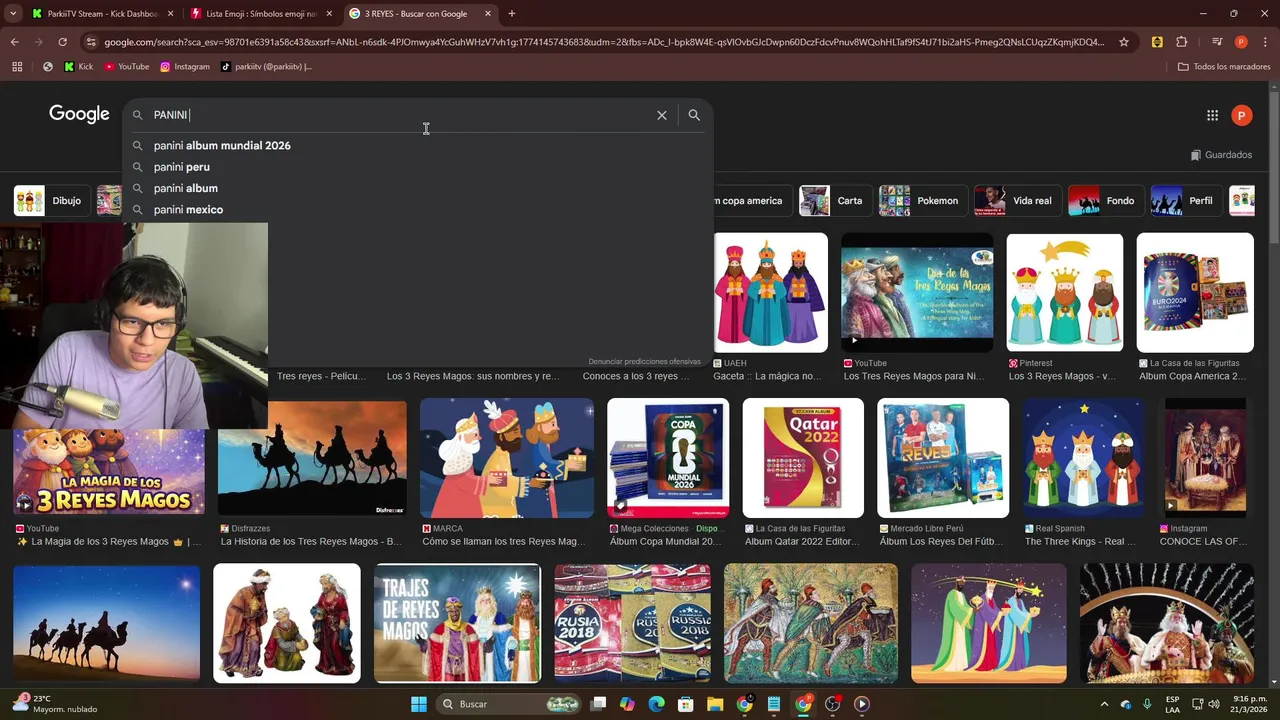This screenshot has width=1280, height=720.
Task: Filter images by Perfil chip
Action: coord(1185,201)
